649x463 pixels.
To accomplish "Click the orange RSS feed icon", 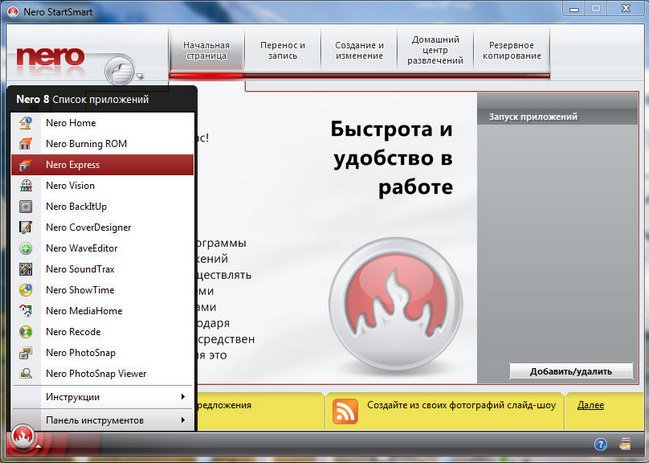I will 345,411.
